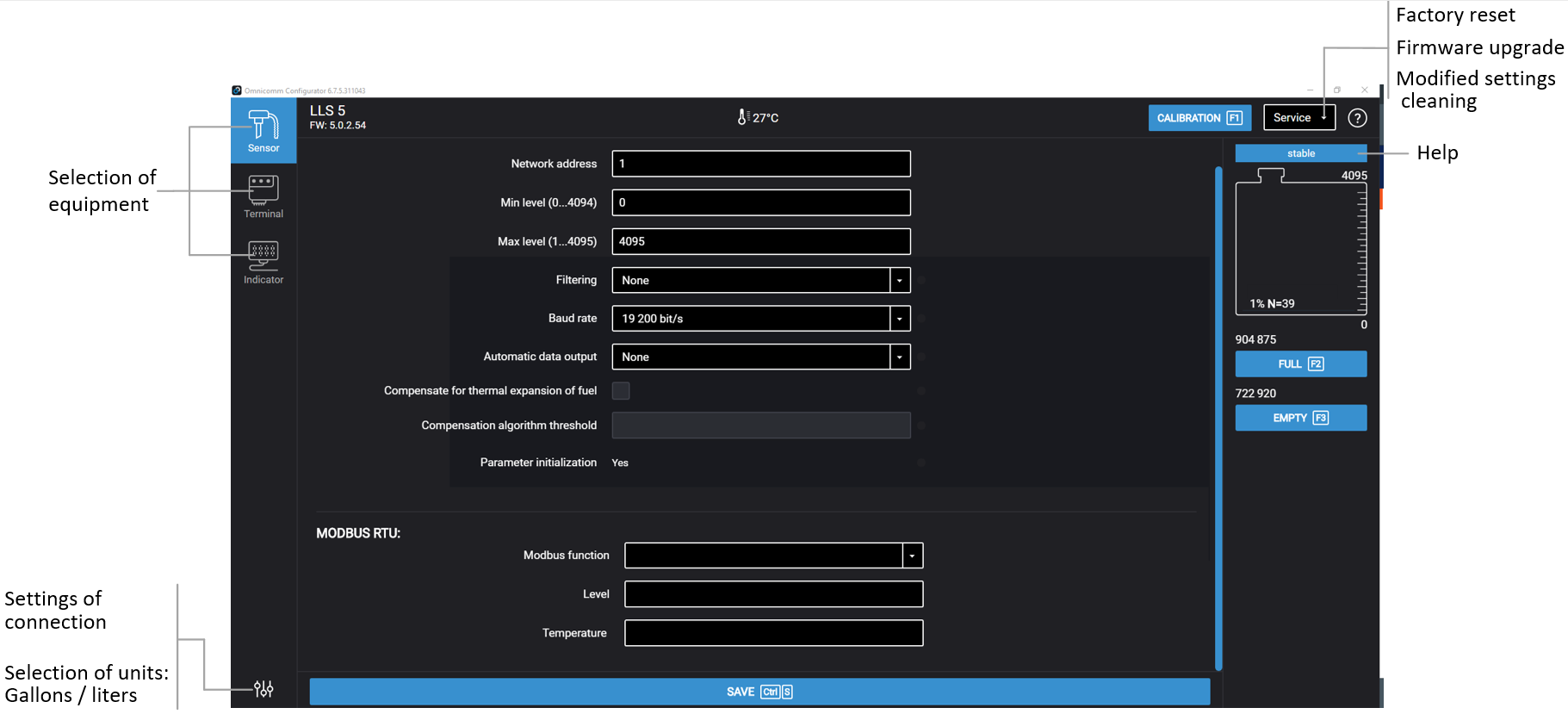Click the SAVE button
This screenshot has height=714, width=1568.
[759, 692]
